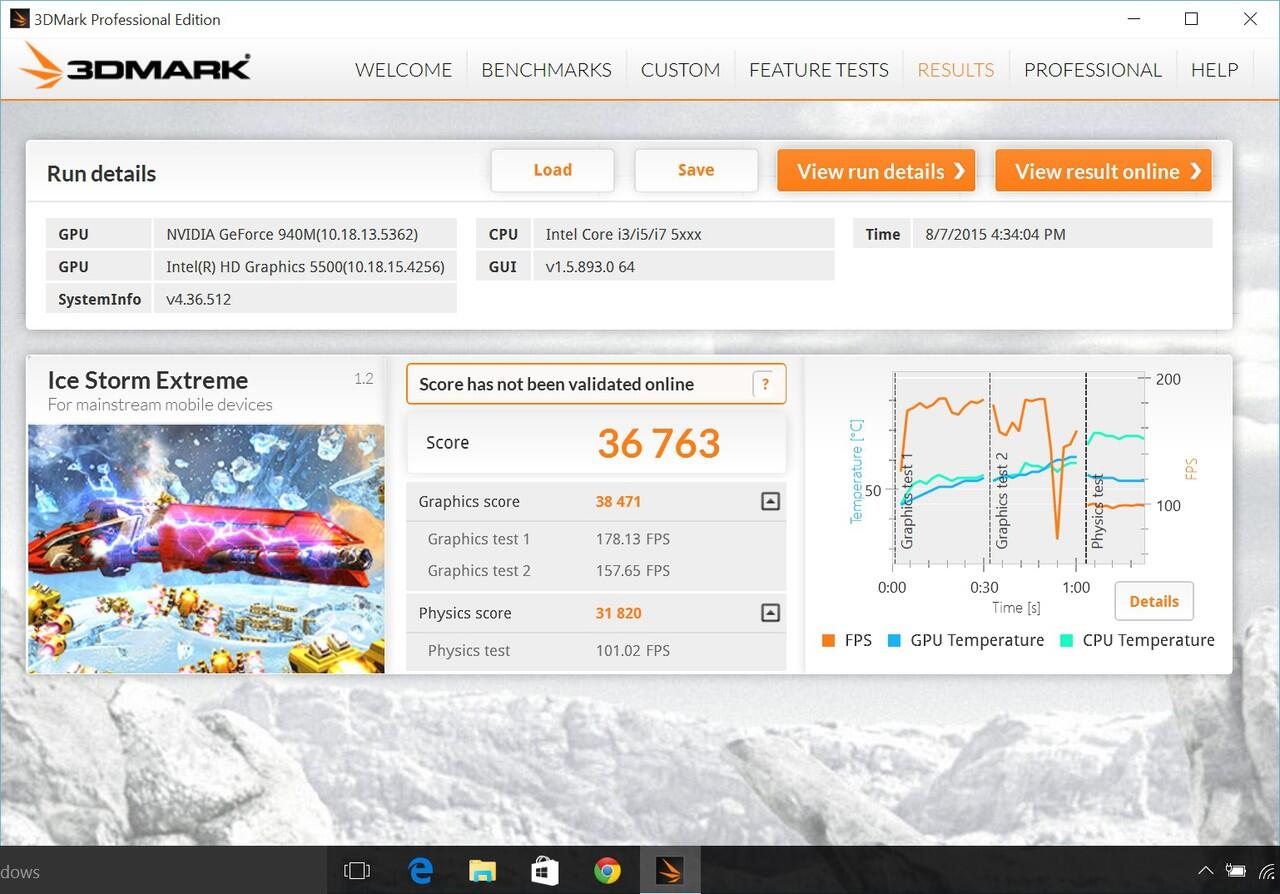Click the battery icon in system tray

1236,871
